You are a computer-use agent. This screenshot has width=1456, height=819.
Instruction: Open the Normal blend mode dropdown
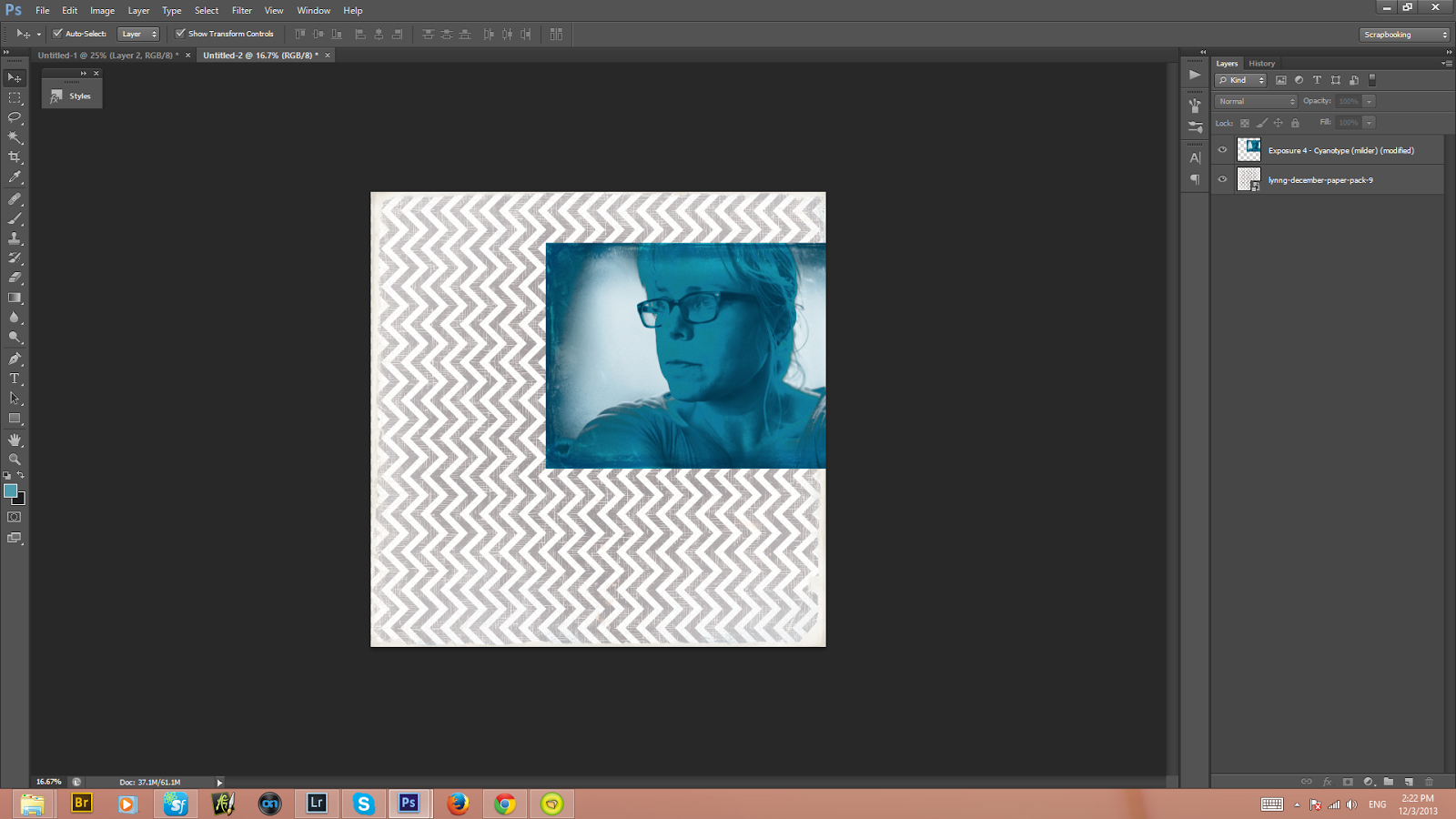1256,101
